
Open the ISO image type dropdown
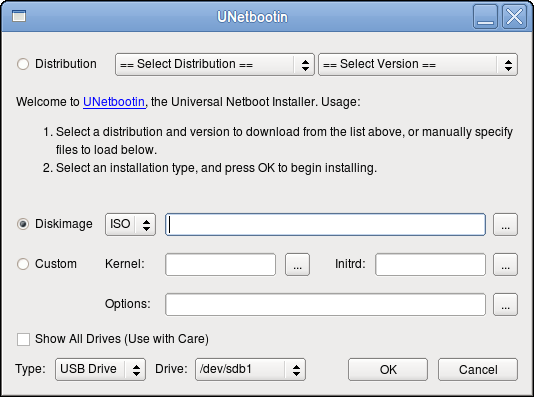click(x=130, y=224)
